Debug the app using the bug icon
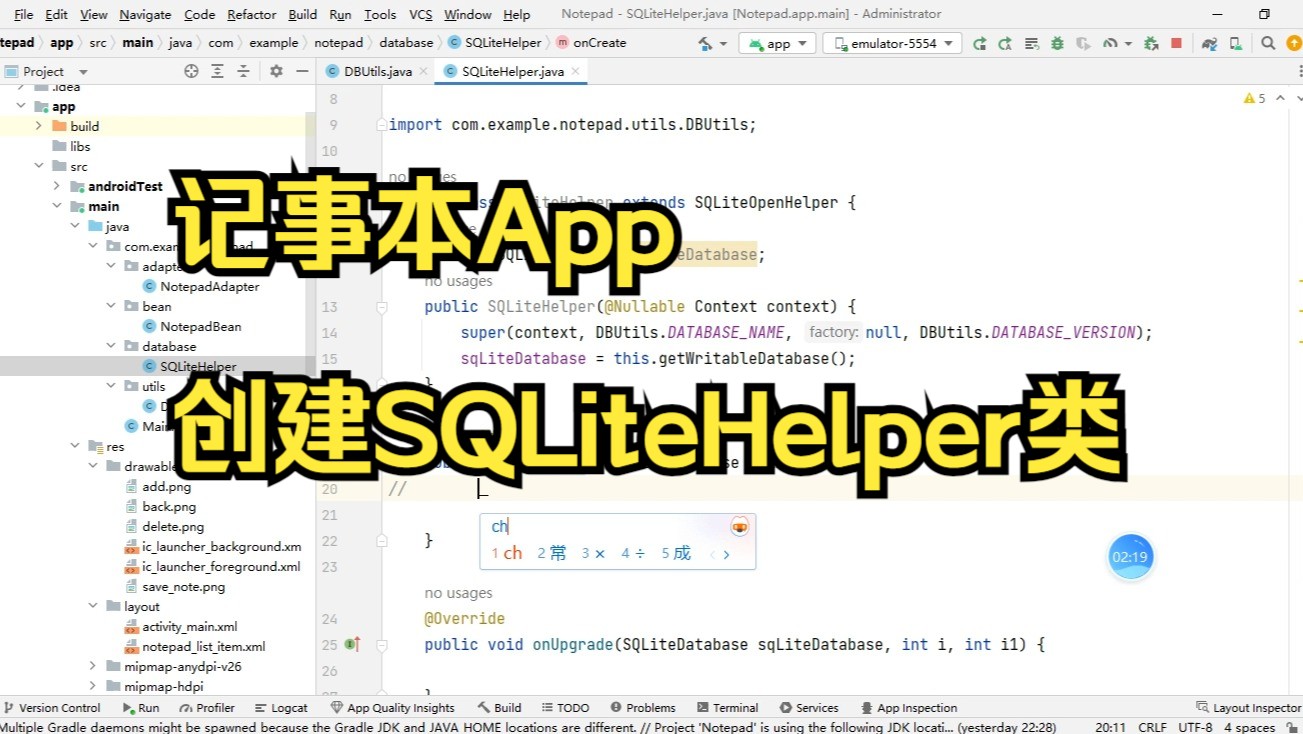 click(x=1057, y=43)
